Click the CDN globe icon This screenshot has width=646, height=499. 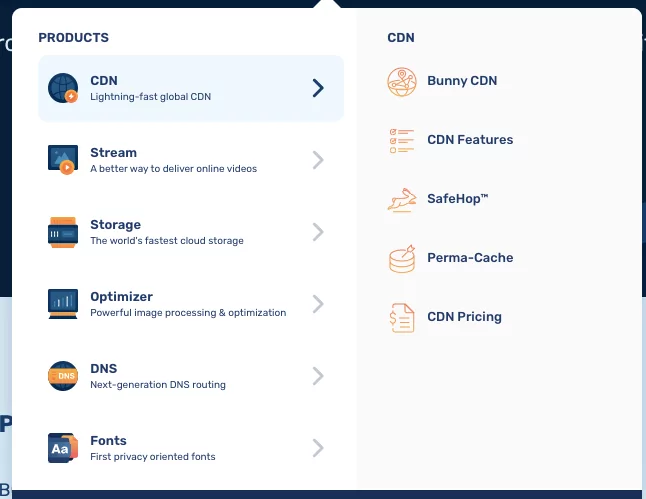63,88
